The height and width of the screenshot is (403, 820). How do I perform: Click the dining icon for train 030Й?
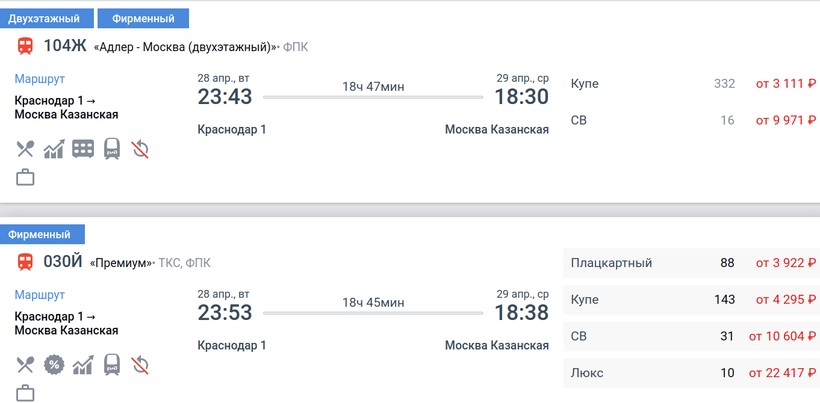pos(25,365)
